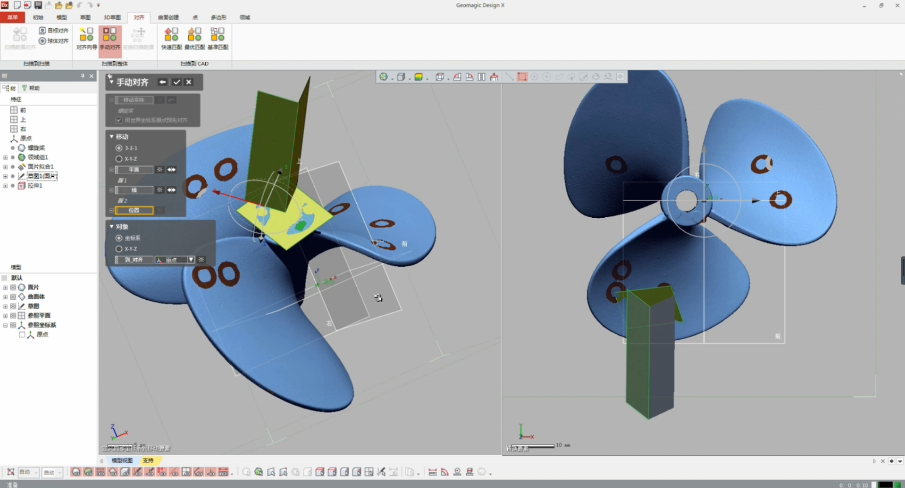905x488 pixels.
Task: Cancel manual alignment dialog with X icon
Action: 188,82
